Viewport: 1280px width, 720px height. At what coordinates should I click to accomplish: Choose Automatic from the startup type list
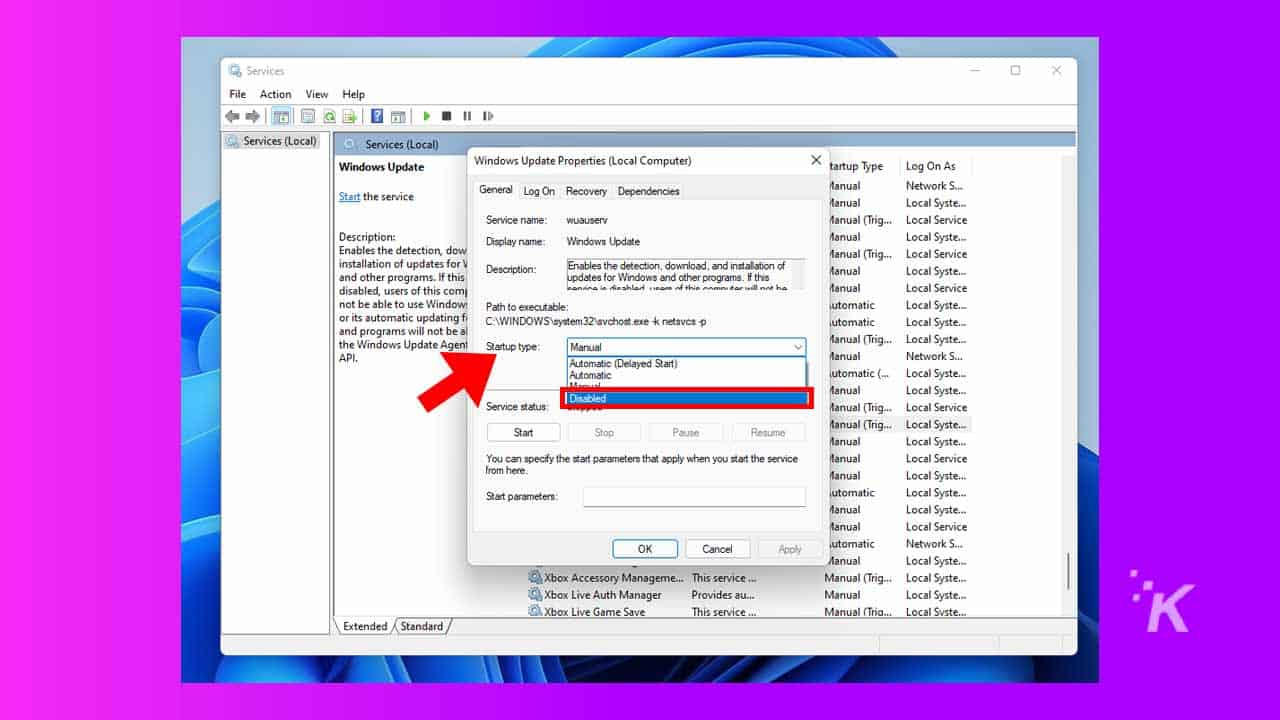tap(686, 375)
